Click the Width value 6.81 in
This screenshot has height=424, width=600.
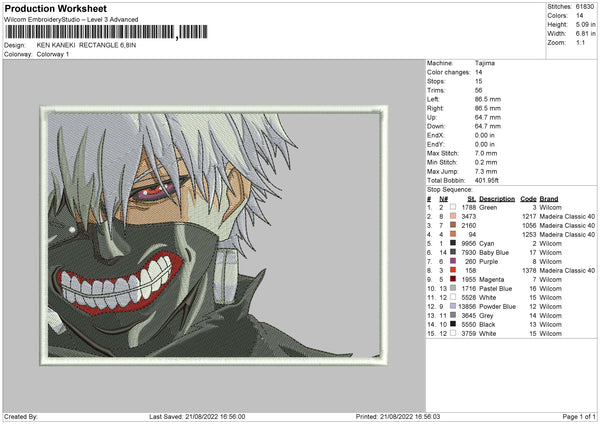[585, 34]
